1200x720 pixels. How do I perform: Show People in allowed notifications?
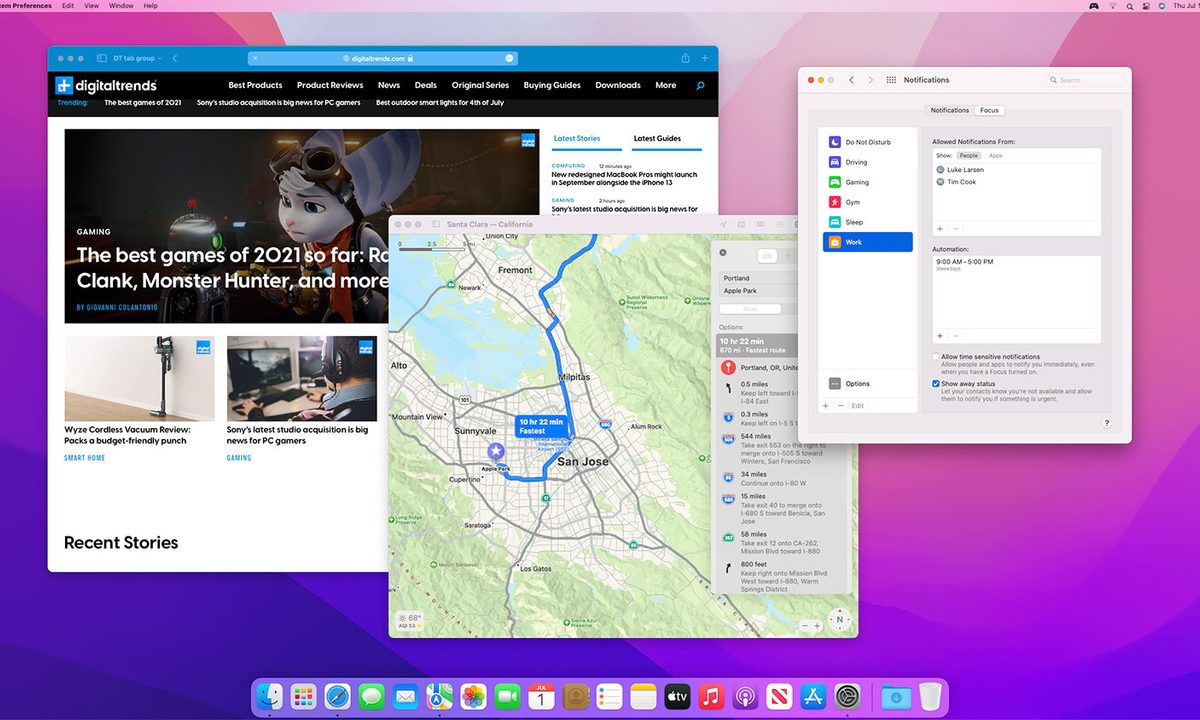tap(969, 156)
